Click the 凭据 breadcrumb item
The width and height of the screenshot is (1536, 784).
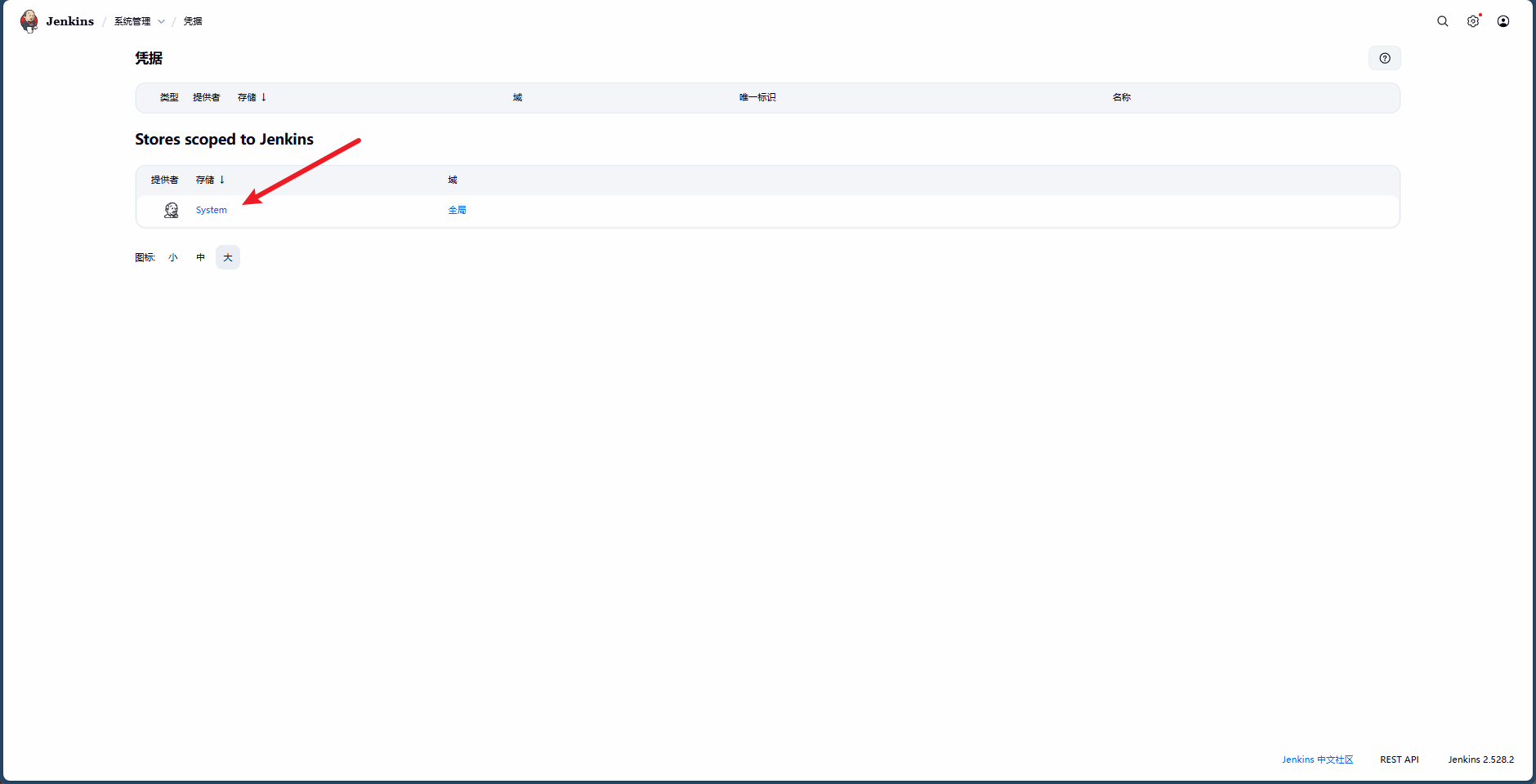(193, 21)
